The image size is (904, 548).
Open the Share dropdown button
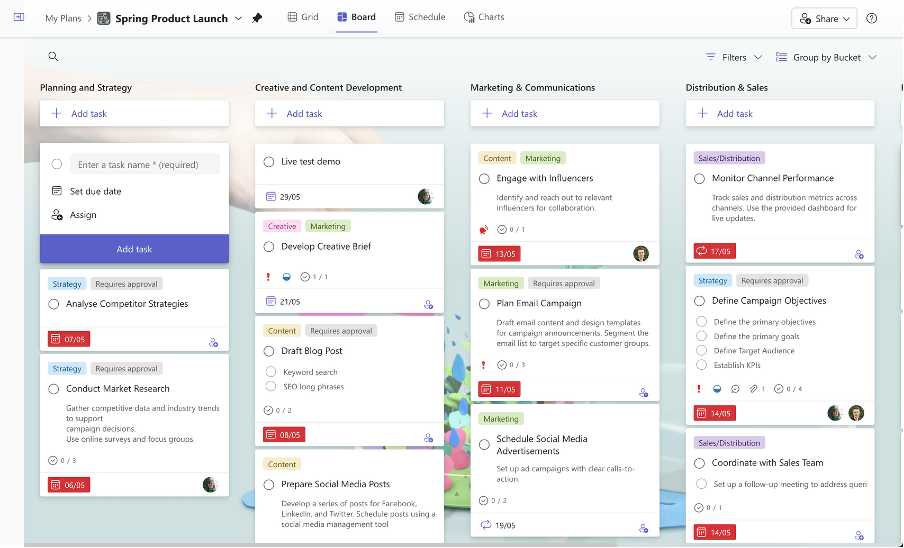825,18
